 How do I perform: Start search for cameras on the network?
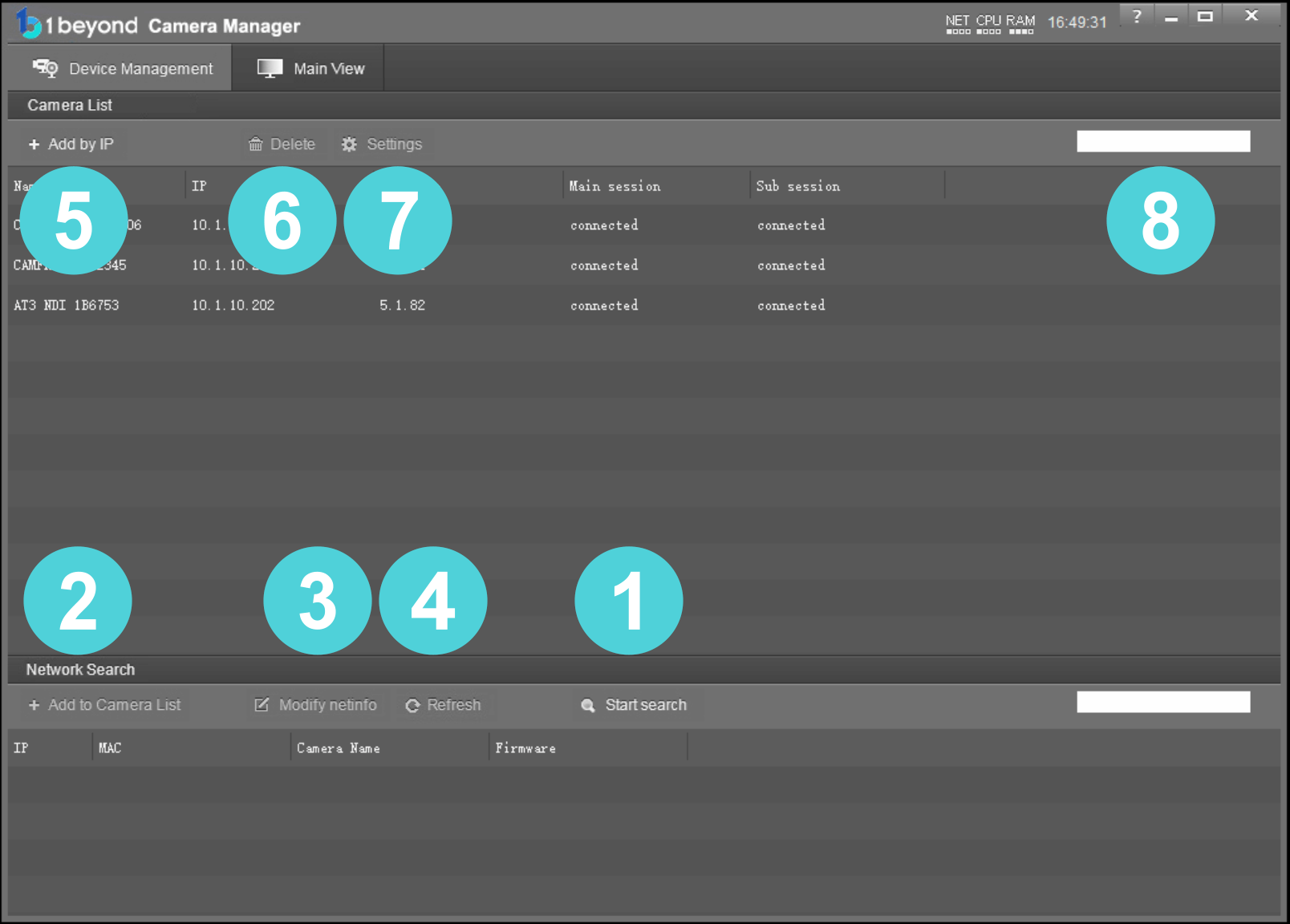pos(634,705)
